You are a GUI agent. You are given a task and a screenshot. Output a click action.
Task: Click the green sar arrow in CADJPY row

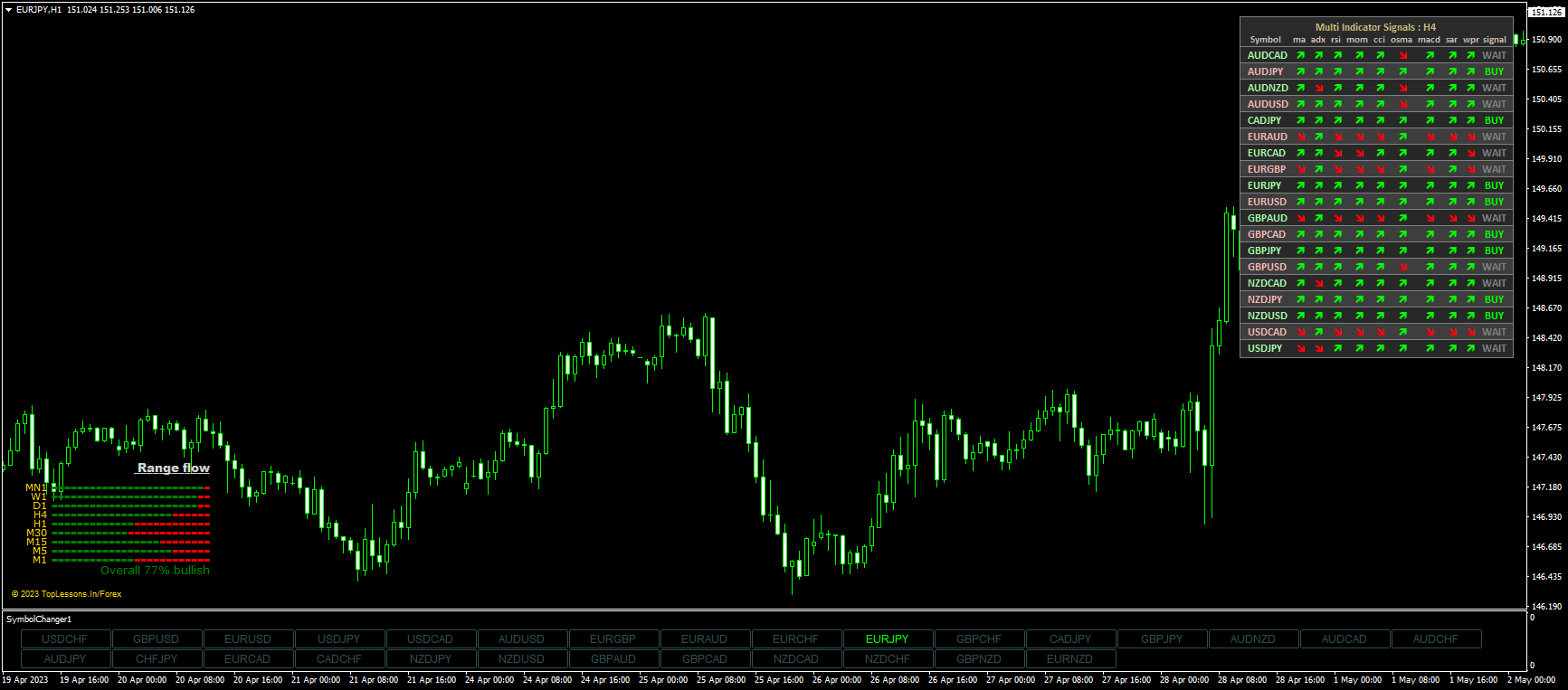(x=1451, y=121)
